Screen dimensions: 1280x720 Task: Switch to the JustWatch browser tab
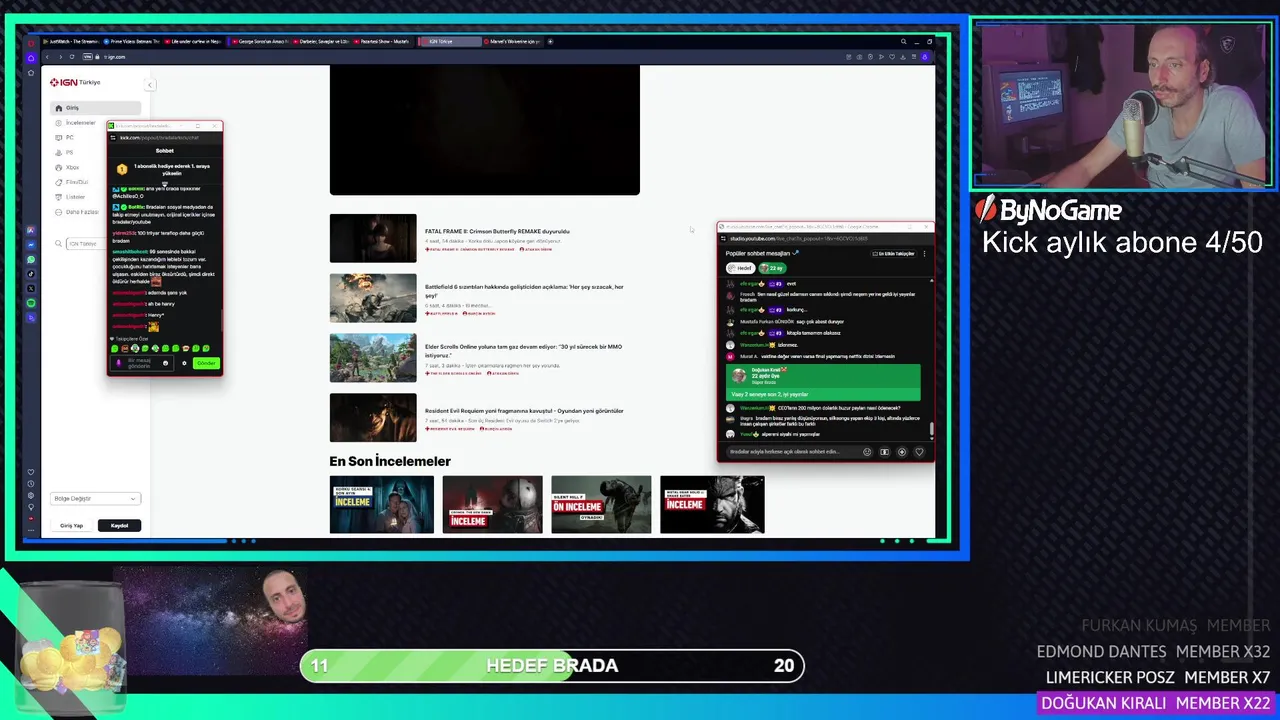[x=70, y=42]
